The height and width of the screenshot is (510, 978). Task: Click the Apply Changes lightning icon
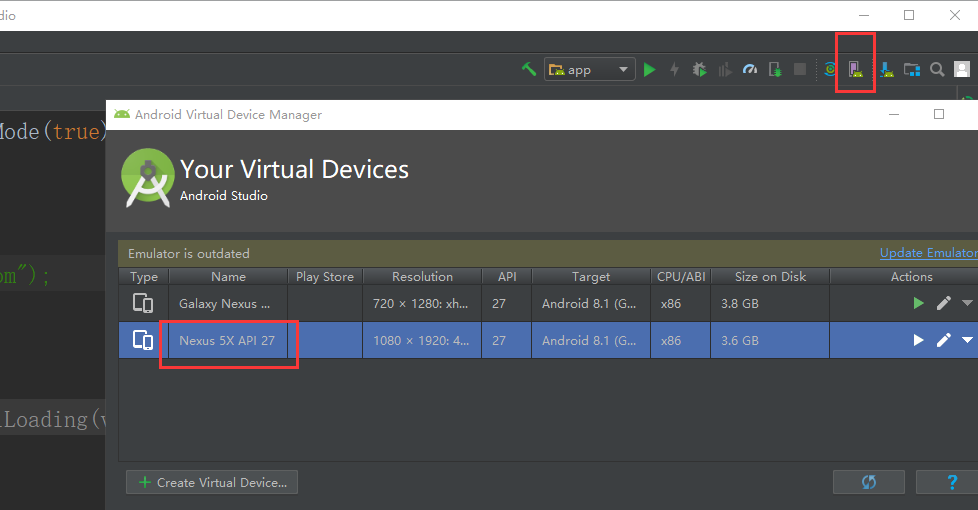point(674,69)
